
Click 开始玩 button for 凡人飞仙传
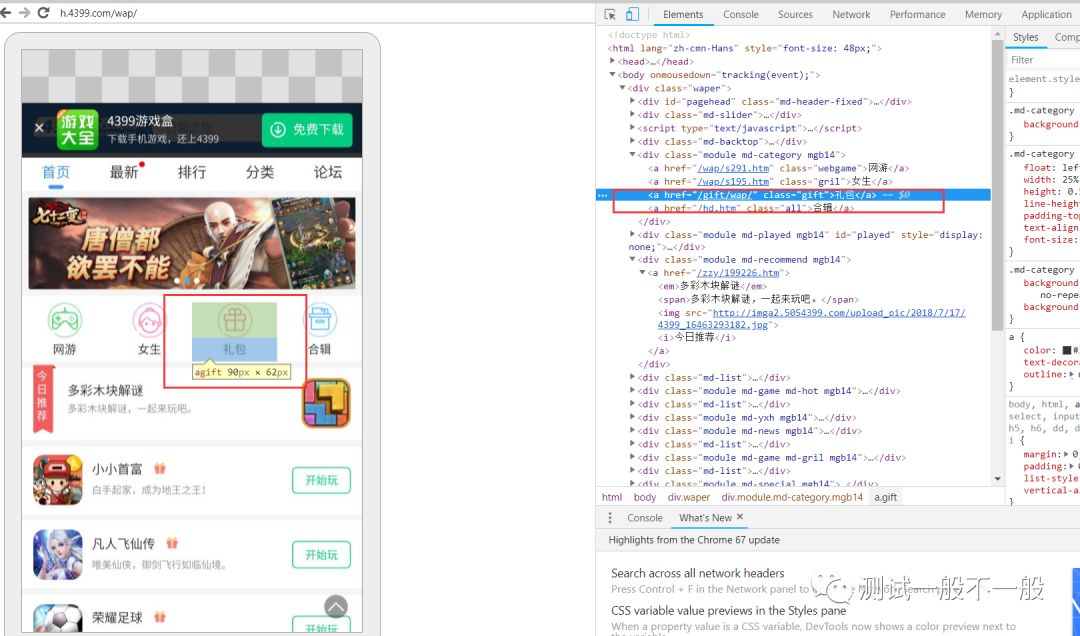coord(322,555)
